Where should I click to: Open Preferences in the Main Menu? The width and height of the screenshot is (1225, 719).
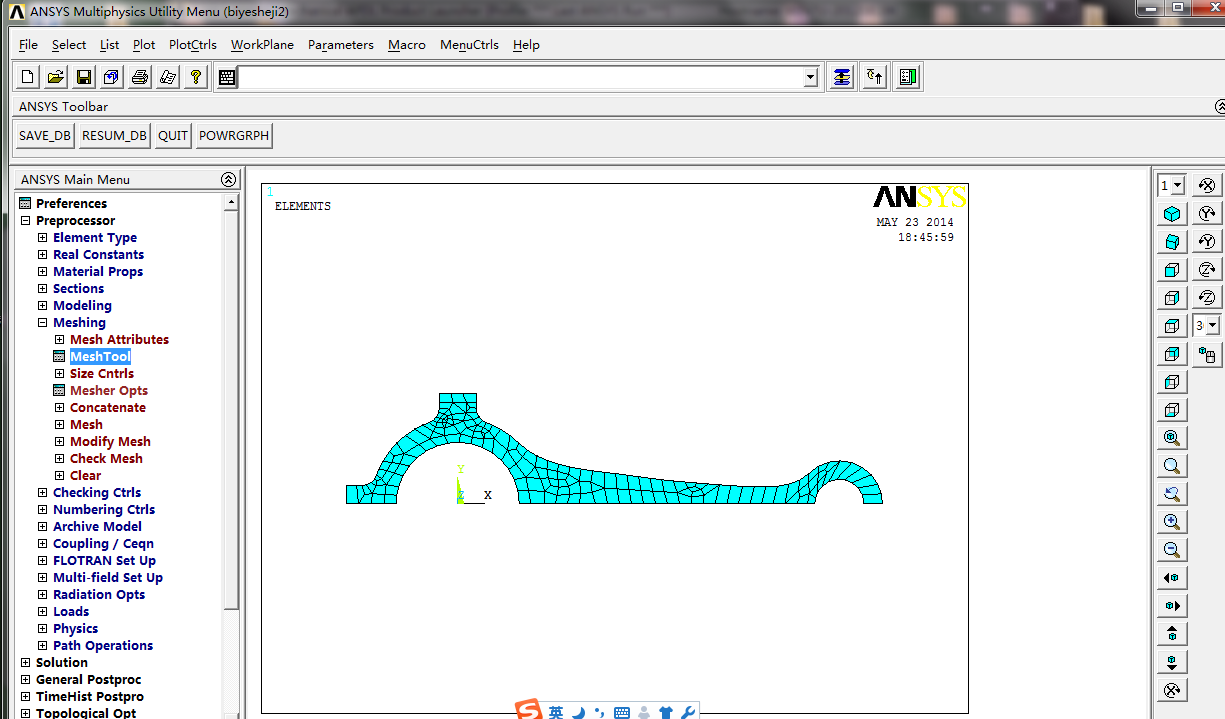[71, 204]
